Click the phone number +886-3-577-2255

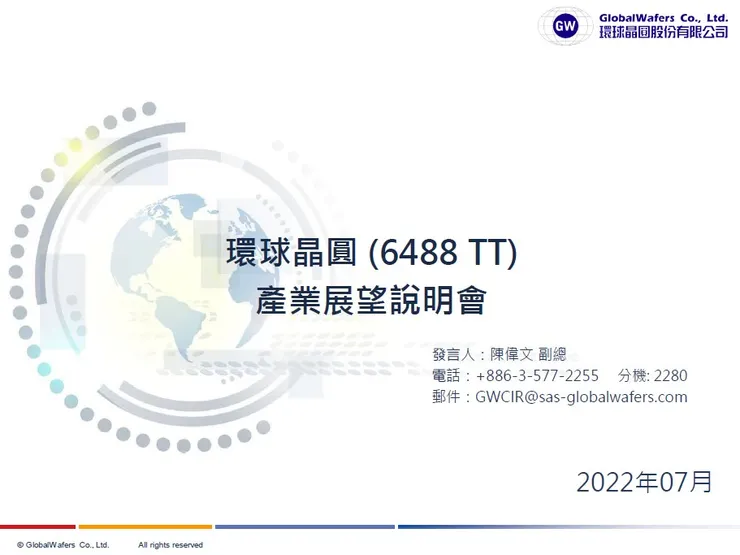[x=537, y=376]
